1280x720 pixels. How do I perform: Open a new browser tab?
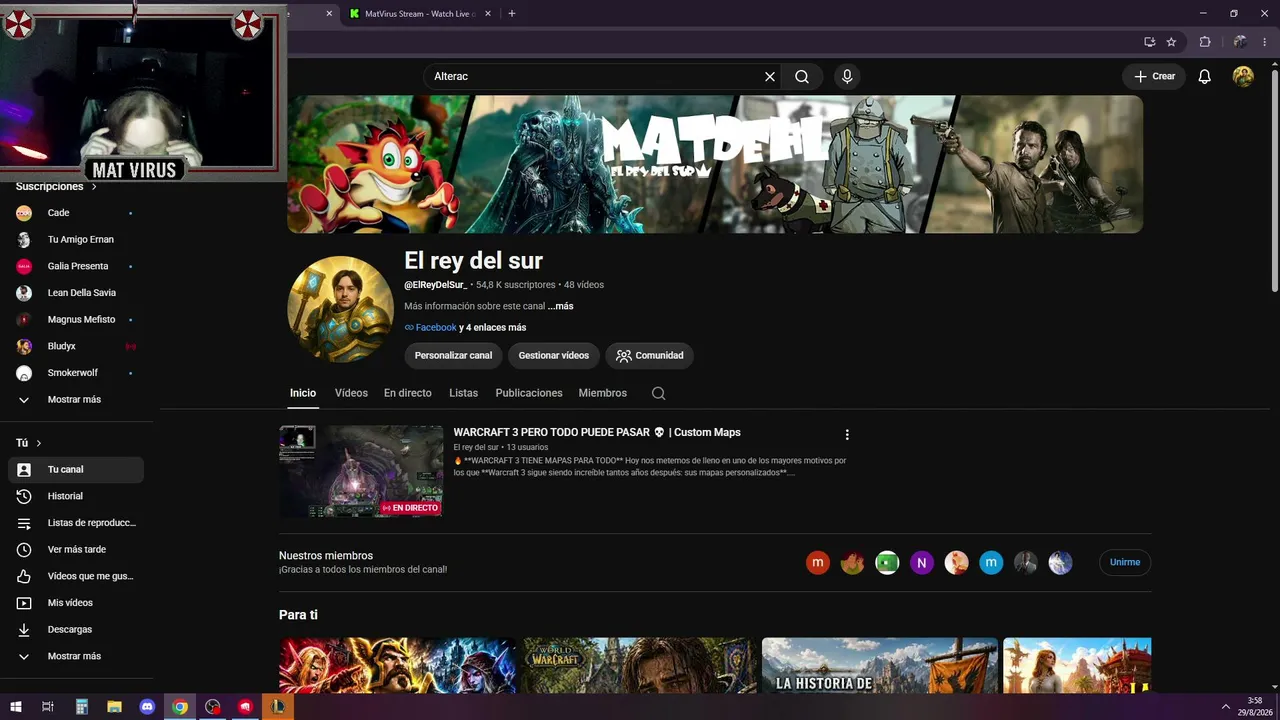point(512,14)
